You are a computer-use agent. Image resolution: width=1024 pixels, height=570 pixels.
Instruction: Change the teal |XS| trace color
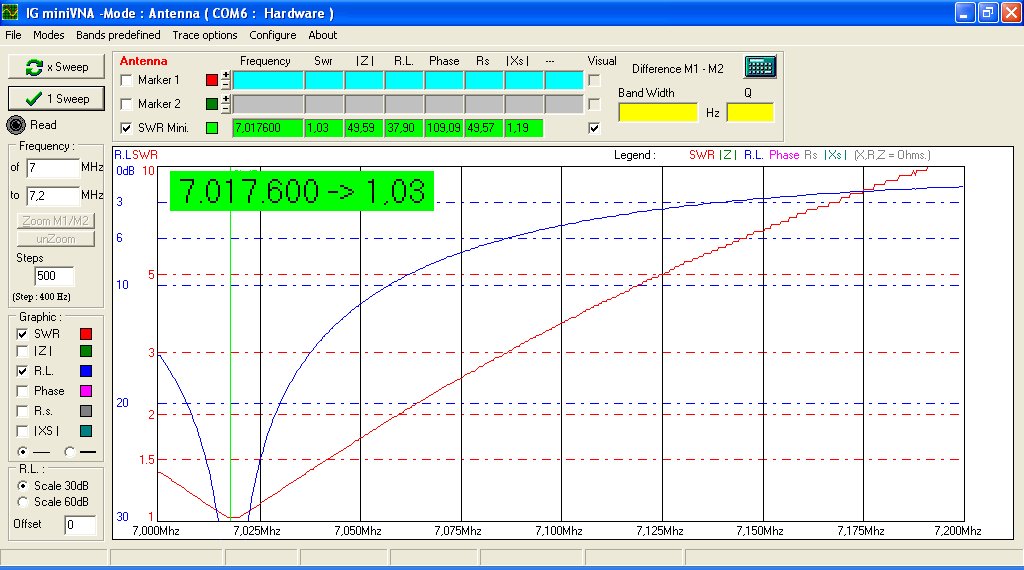(x=86, y=431)
